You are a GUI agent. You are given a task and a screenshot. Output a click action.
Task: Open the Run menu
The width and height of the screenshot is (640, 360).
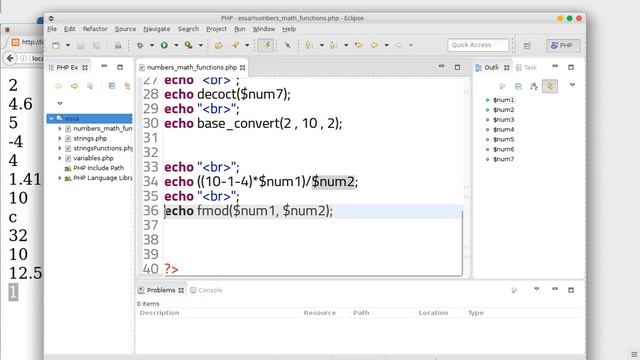(x=240, y=29)
